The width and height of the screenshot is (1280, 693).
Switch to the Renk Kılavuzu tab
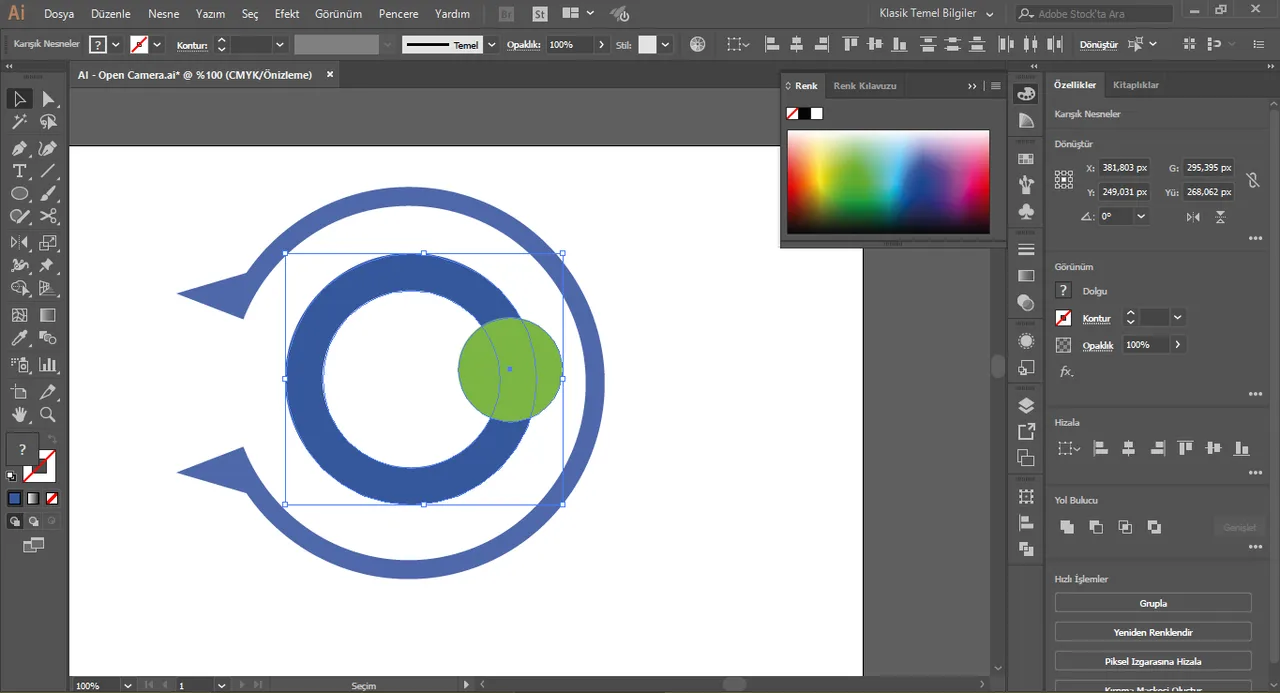click(865, 86)
